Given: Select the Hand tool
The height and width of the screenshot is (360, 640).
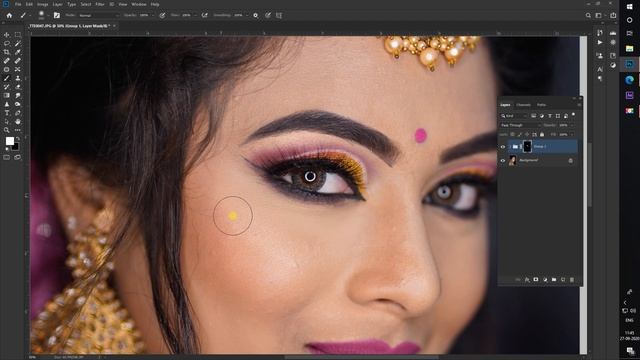Looking at the screenshot, I should (x=18, y=122).
